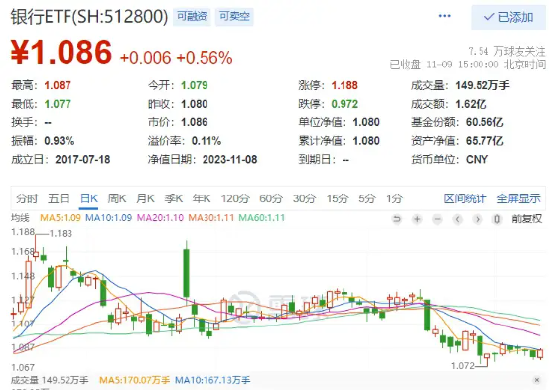
Task: Click the 均线 label
Action: (x=20, y=218)
